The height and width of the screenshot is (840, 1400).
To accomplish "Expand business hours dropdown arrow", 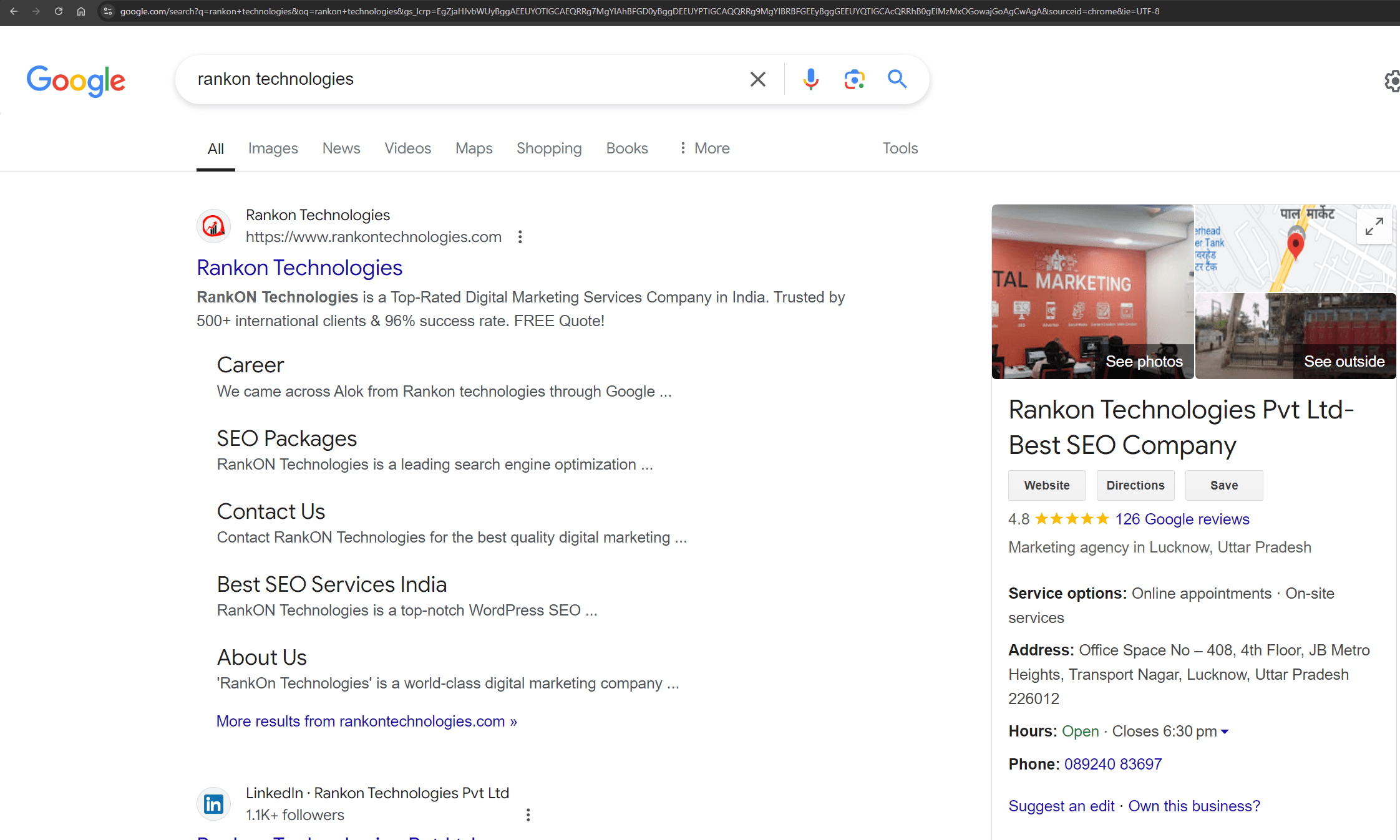I will 1225,731.
